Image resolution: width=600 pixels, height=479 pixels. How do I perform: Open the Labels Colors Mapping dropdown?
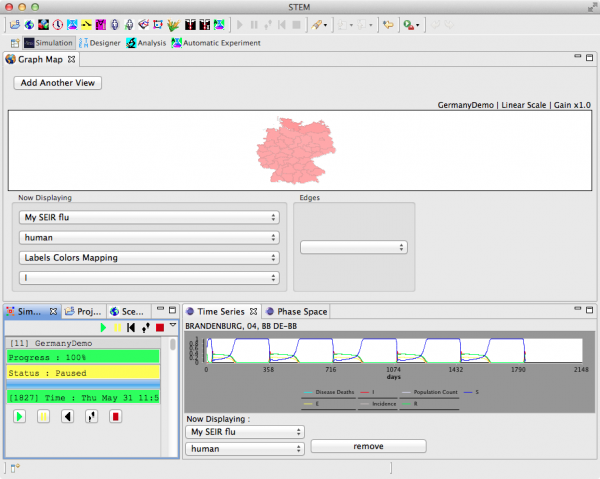148,257
